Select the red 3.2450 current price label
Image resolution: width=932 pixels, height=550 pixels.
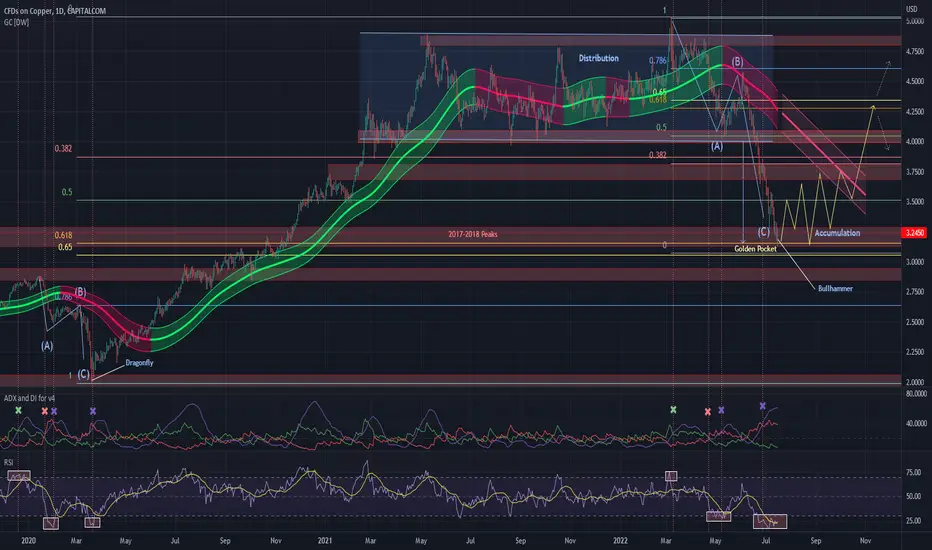click(x=914, y=232)
